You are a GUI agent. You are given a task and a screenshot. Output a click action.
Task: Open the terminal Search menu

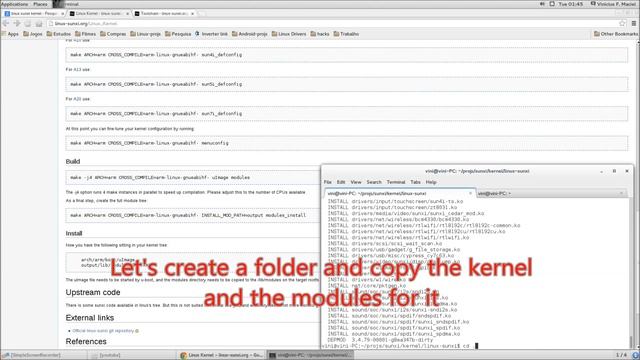pyautogui.click(x=374, y=182)
